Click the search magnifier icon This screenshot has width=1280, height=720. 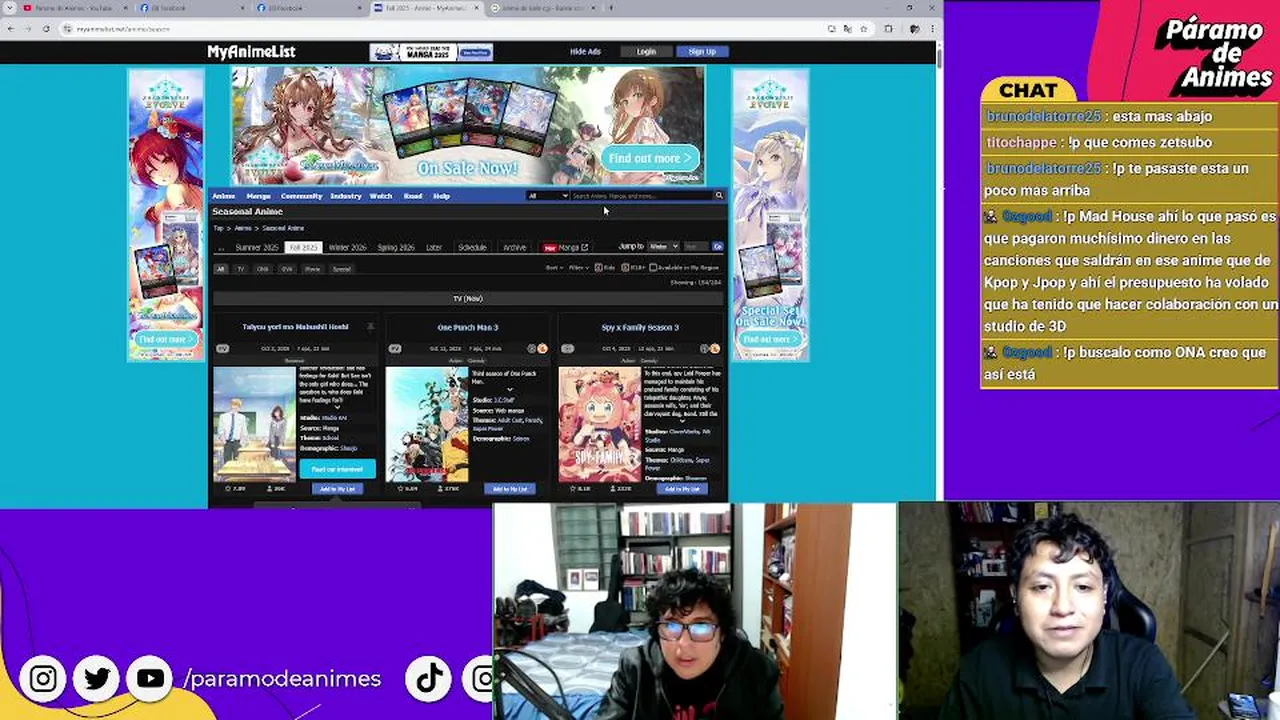click(718, 196)
